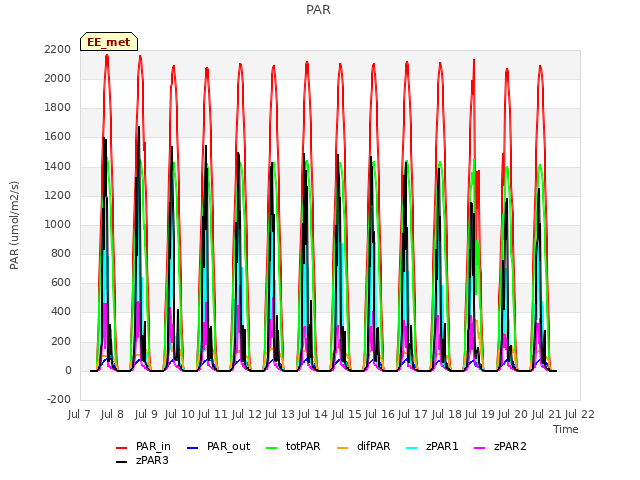This screenshot has width=640, height=480.
Task: Click the Jul 13 tick label
Action: [x=280, y=415]
